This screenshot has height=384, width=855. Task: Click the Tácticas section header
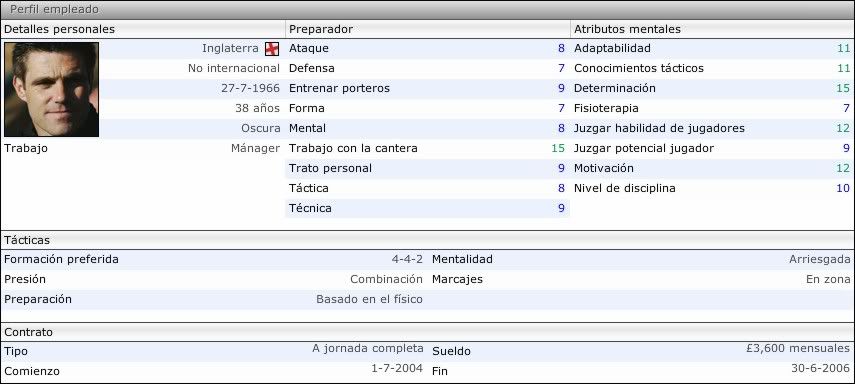428,240
